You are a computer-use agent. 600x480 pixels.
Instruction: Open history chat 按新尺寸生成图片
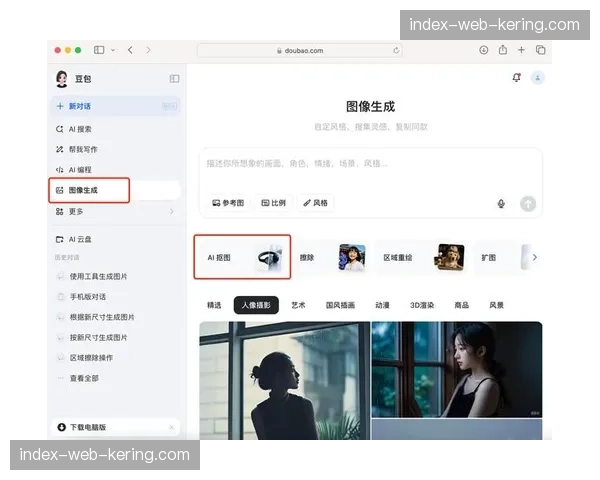(x=98, y=337)
